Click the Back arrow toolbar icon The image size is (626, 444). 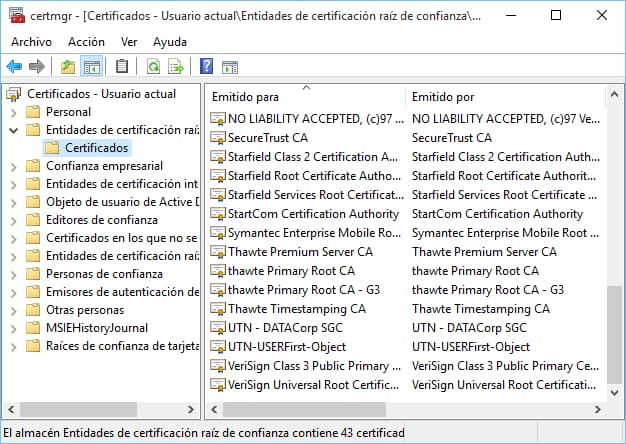click(14, 67)
